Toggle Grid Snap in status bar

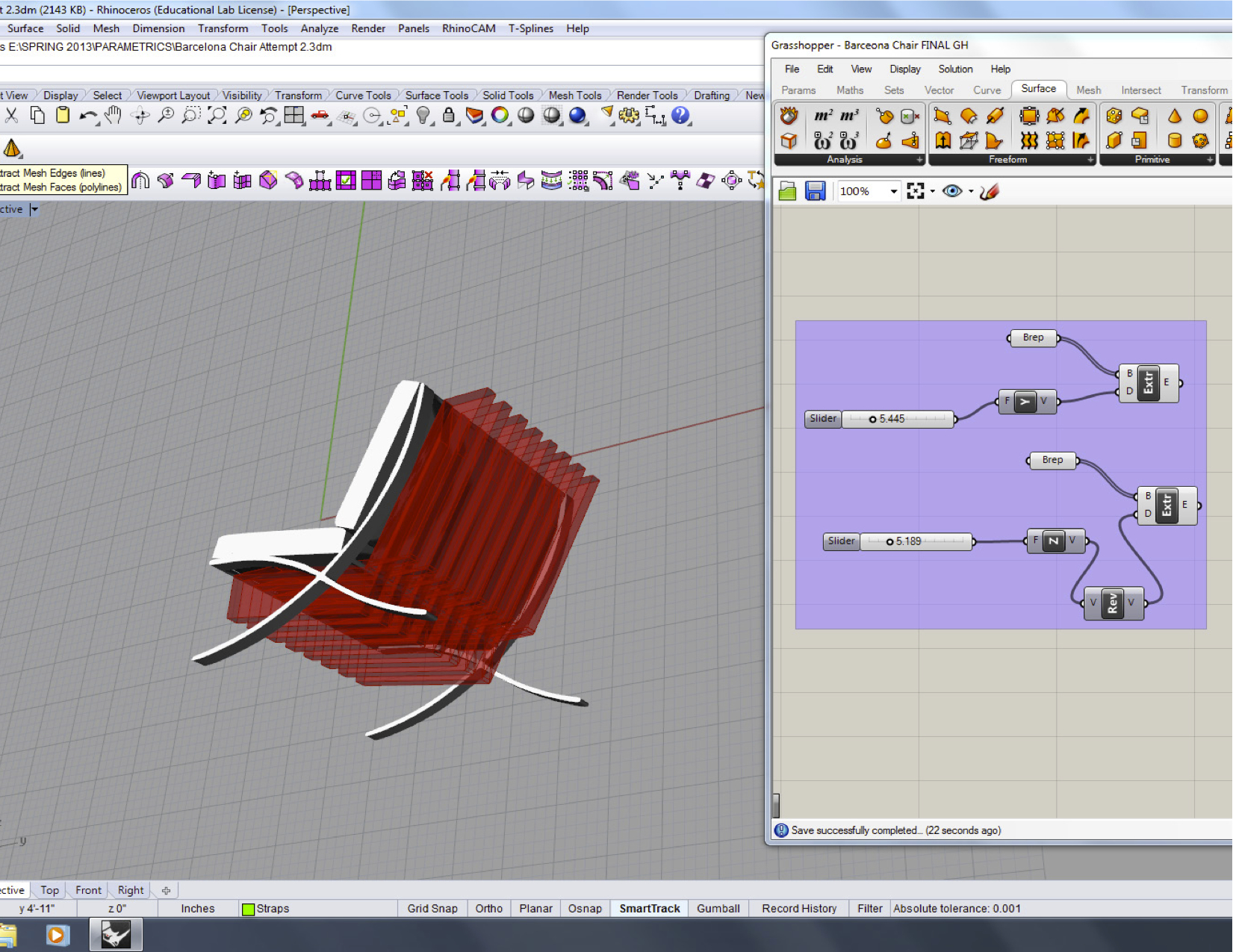(x=432, y=909)
